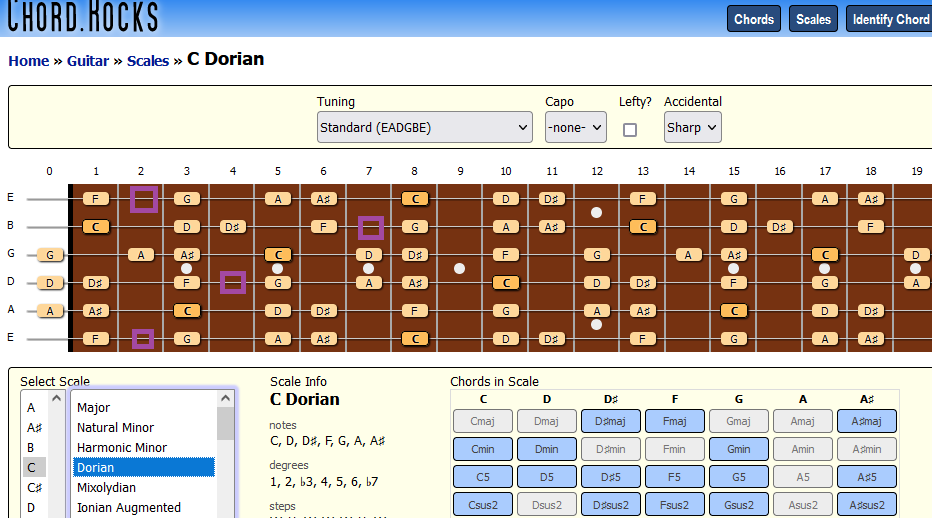This screenshot has width=932, height=518.
Task: Click the Asus2 chord button
Action: pos(802,505)
